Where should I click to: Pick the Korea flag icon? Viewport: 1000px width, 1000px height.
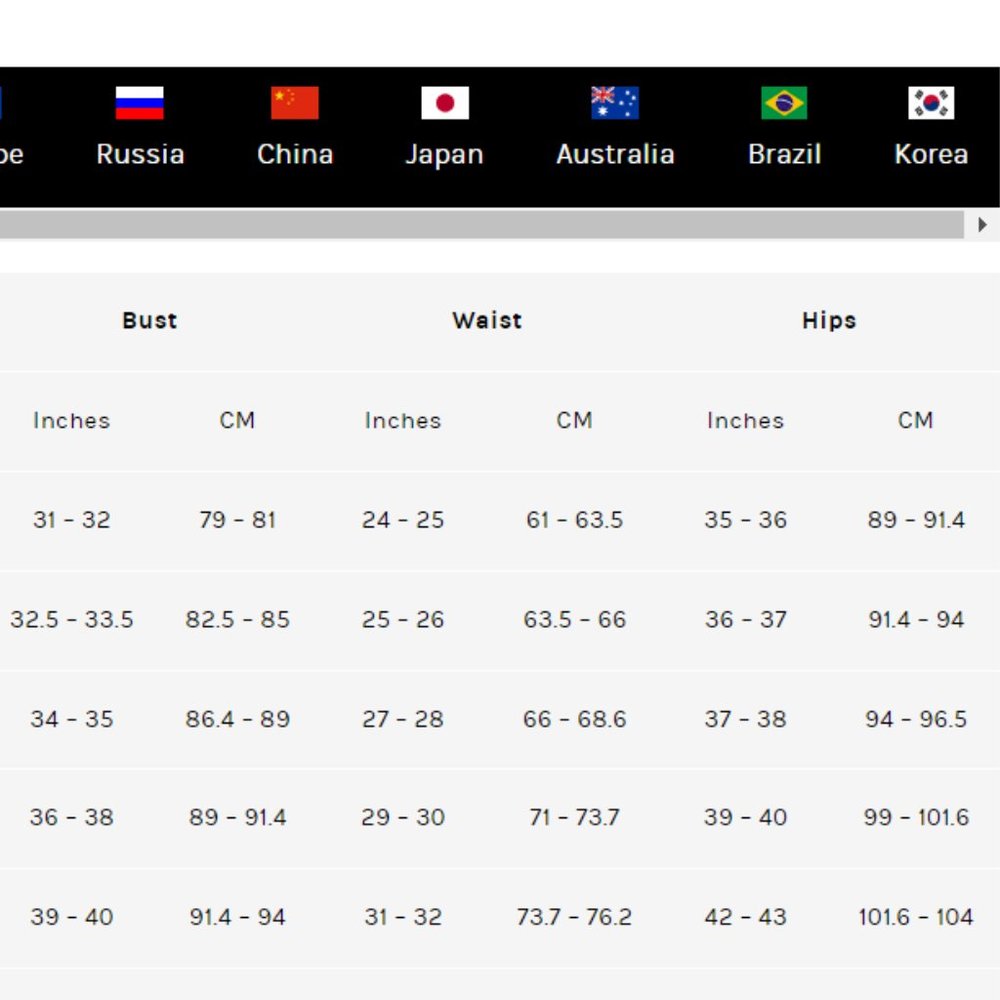931,103
